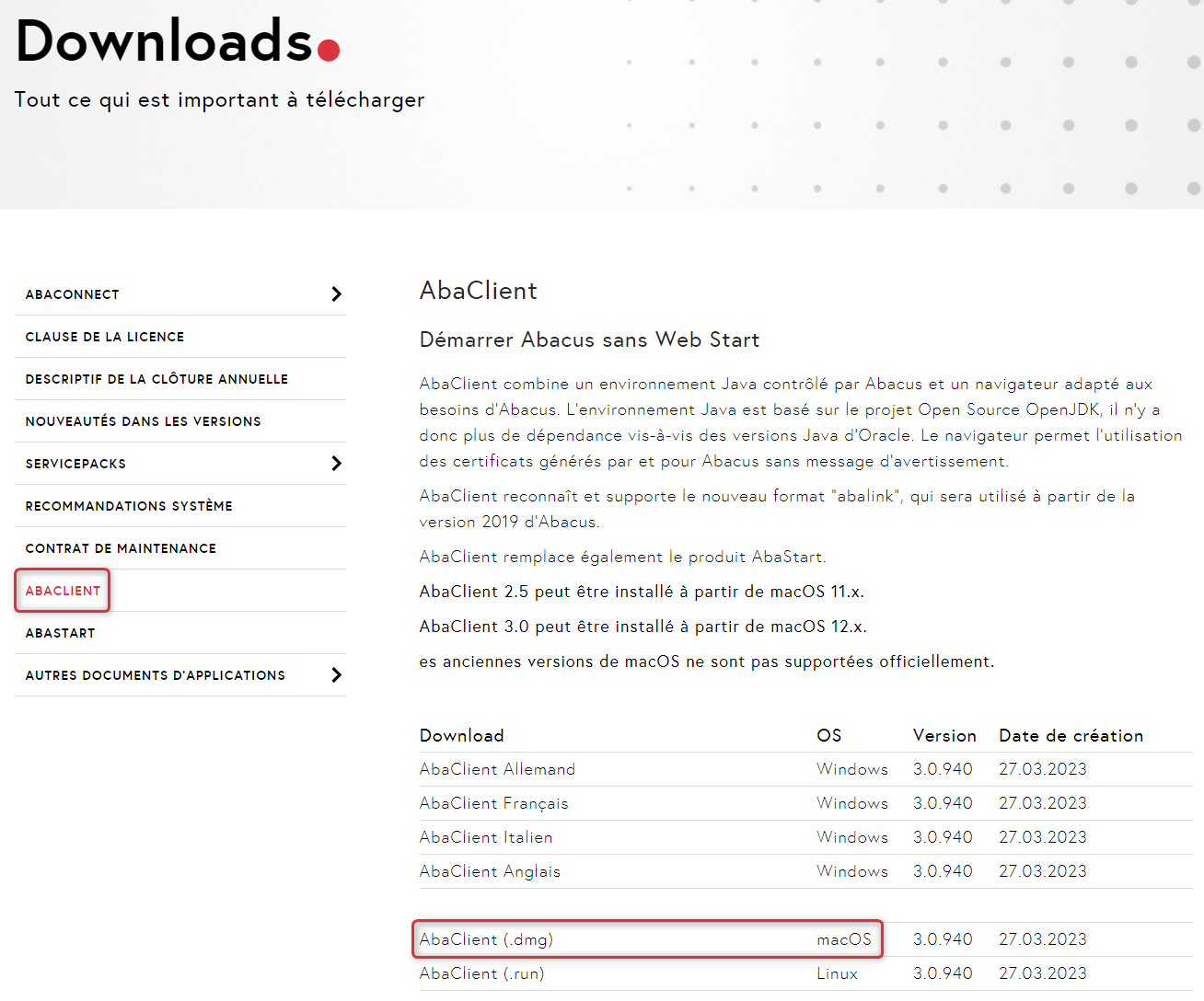The height and width of the screenshot is (1001, 1204).
Task: Expand Autres documents d'applications chevron
Action: pos(336,674)
